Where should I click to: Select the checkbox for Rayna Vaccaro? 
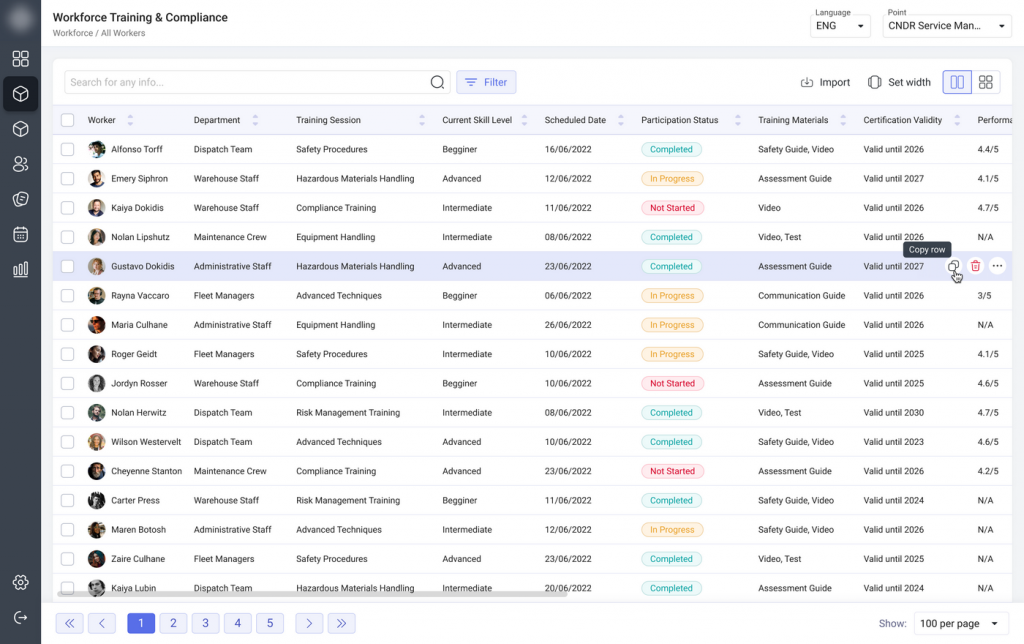pos(69,295)
